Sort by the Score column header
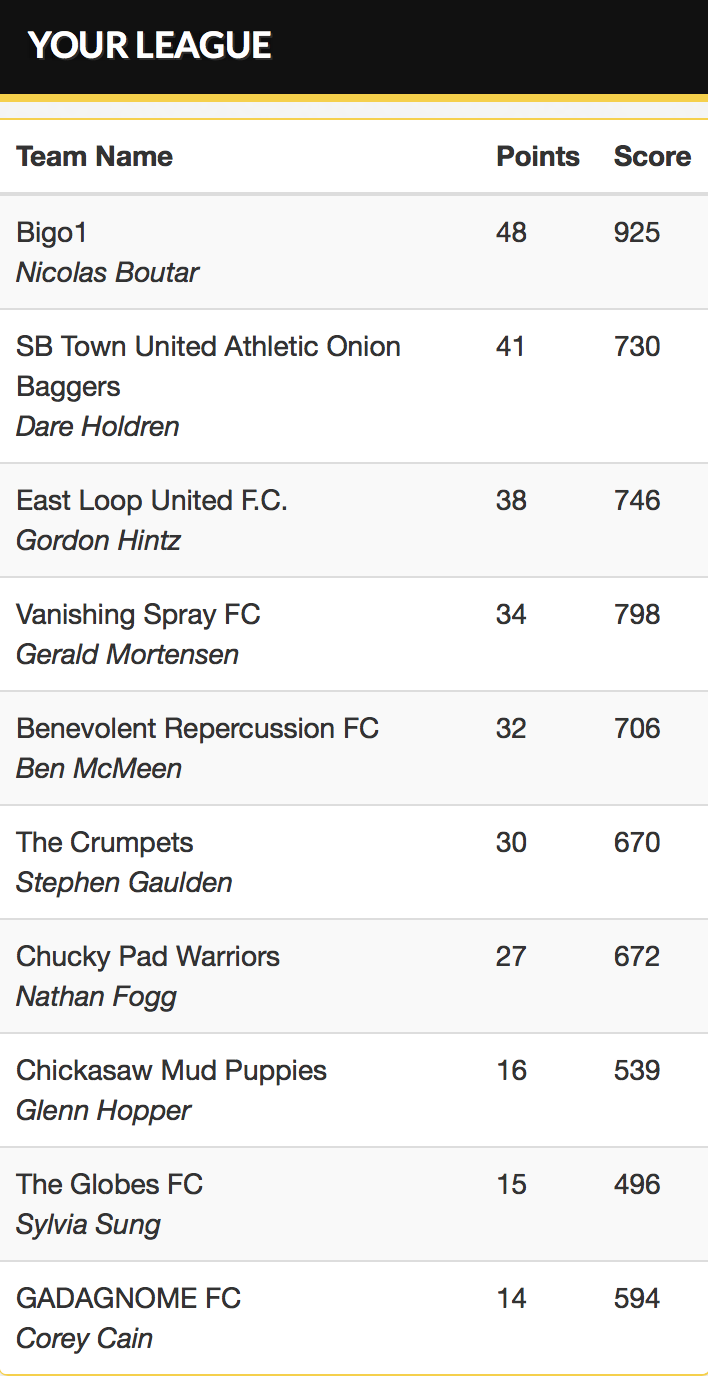Image resolution: width=708 pixels, height=1376 pixels. tap(652, 156)
